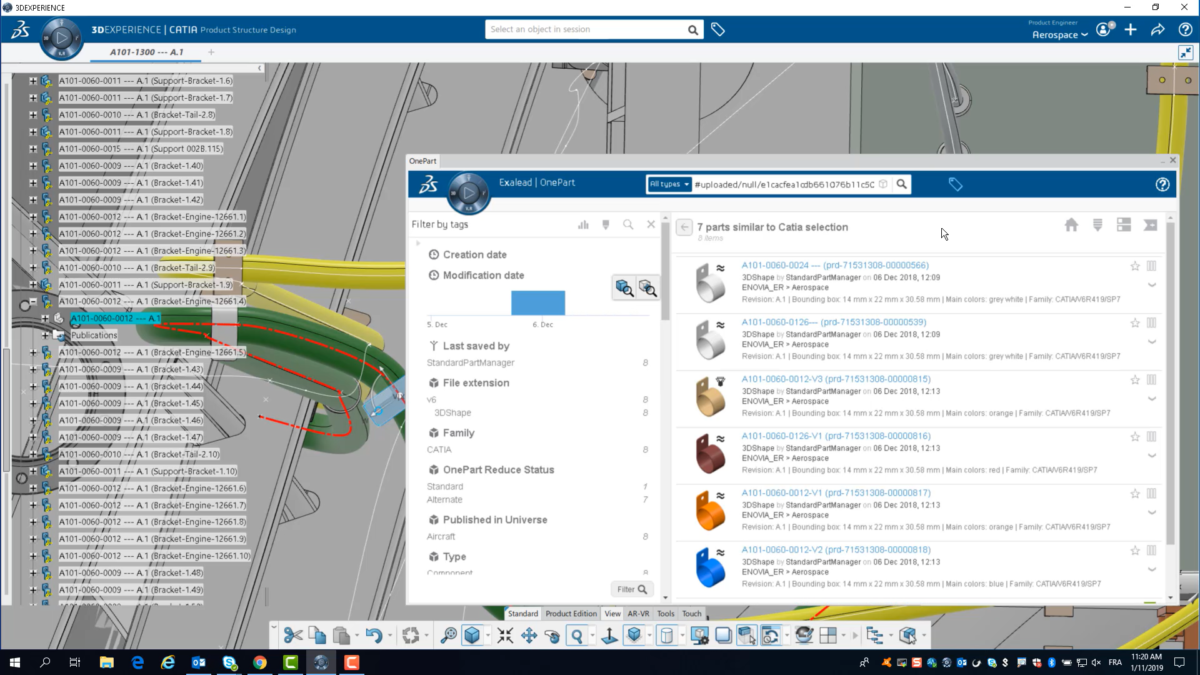Click the bar chart icon in Filter by tags
The height and width of the screenshot is (675, 1200).
coord(583,225)
